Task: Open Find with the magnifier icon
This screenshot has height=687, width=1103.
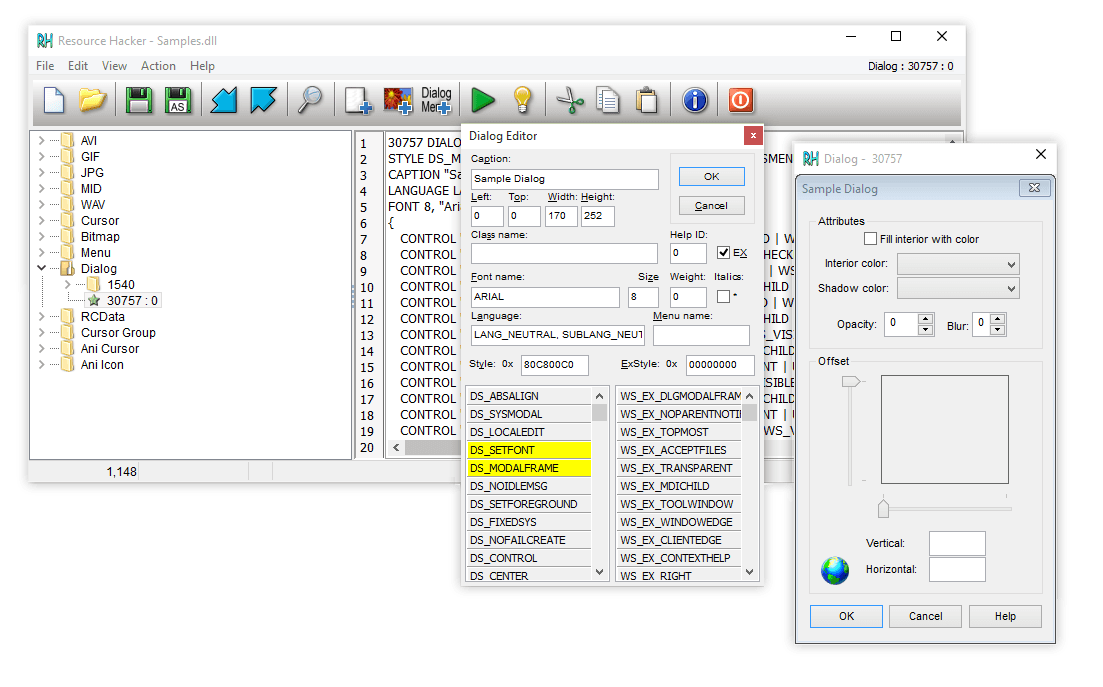Action: 310,101
